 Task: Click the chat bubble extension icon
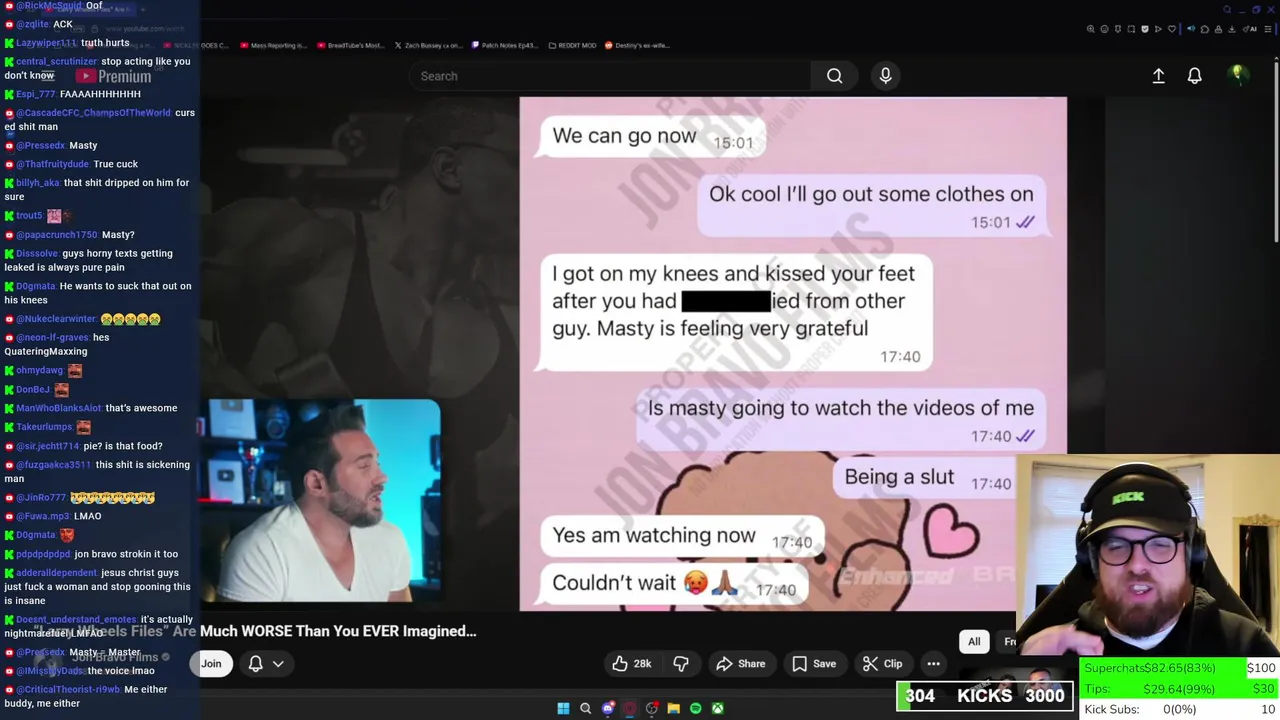[x=1205, y=29]
